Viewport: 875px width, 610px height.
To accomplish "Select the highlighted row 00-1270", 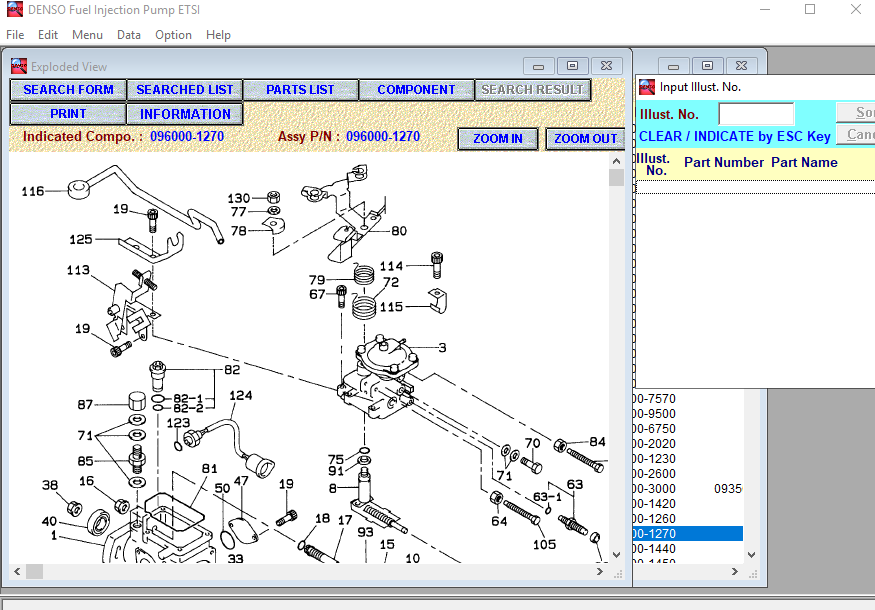I will (689, 534).
